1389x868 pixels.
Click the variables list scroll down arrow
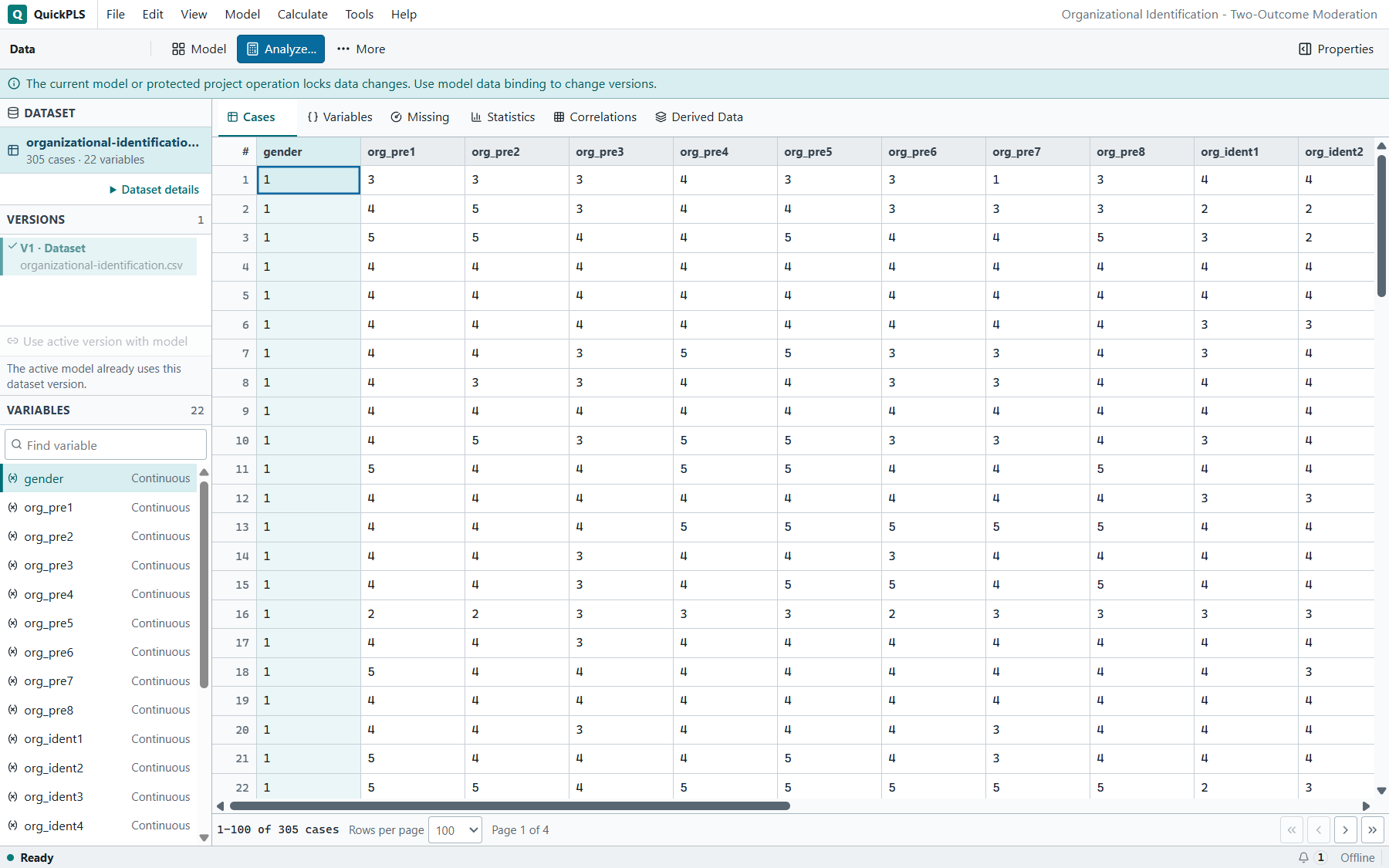tap(204, 837)
